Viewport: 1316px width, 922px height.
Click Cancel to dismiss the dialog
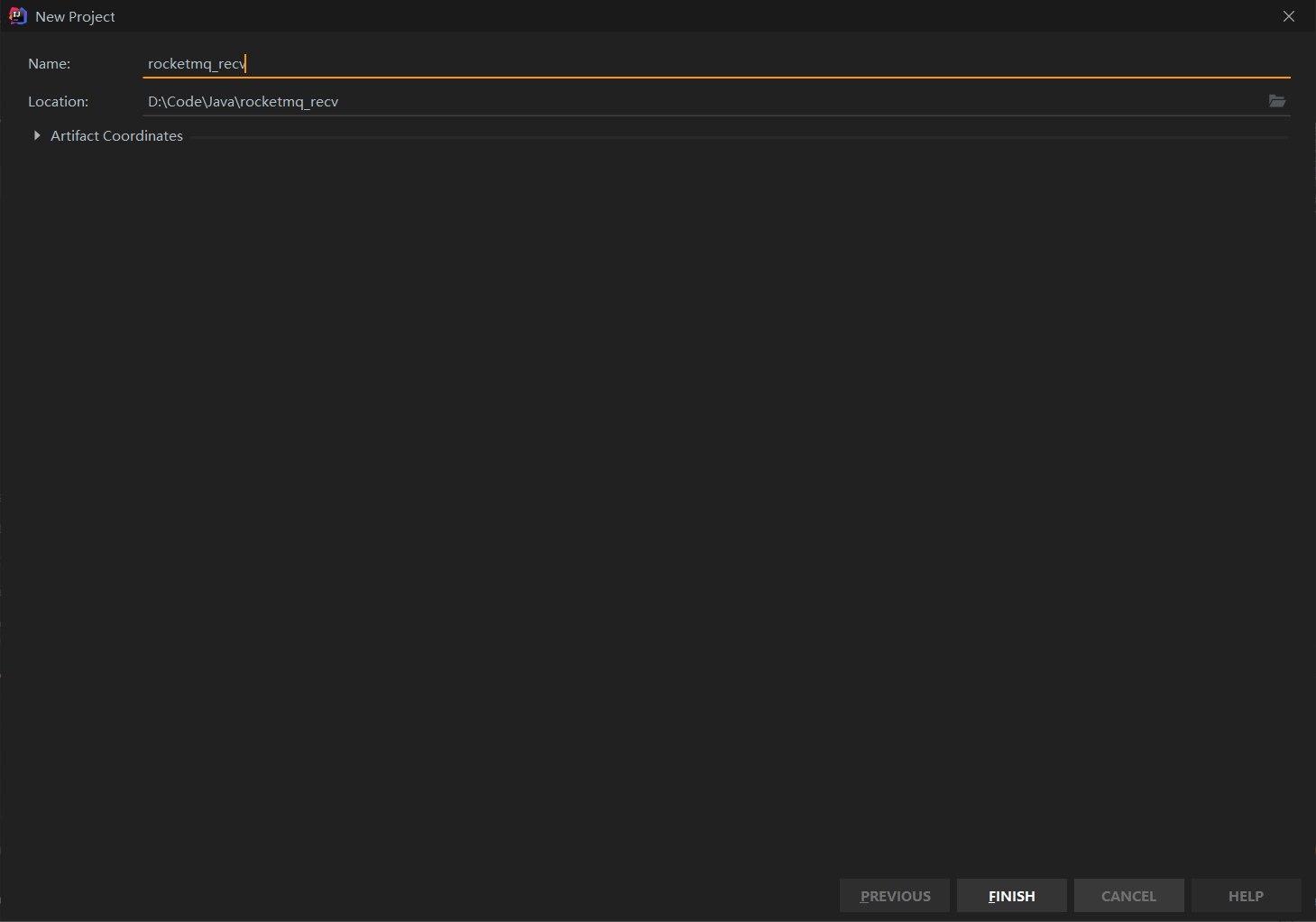tap(1128, 895)
